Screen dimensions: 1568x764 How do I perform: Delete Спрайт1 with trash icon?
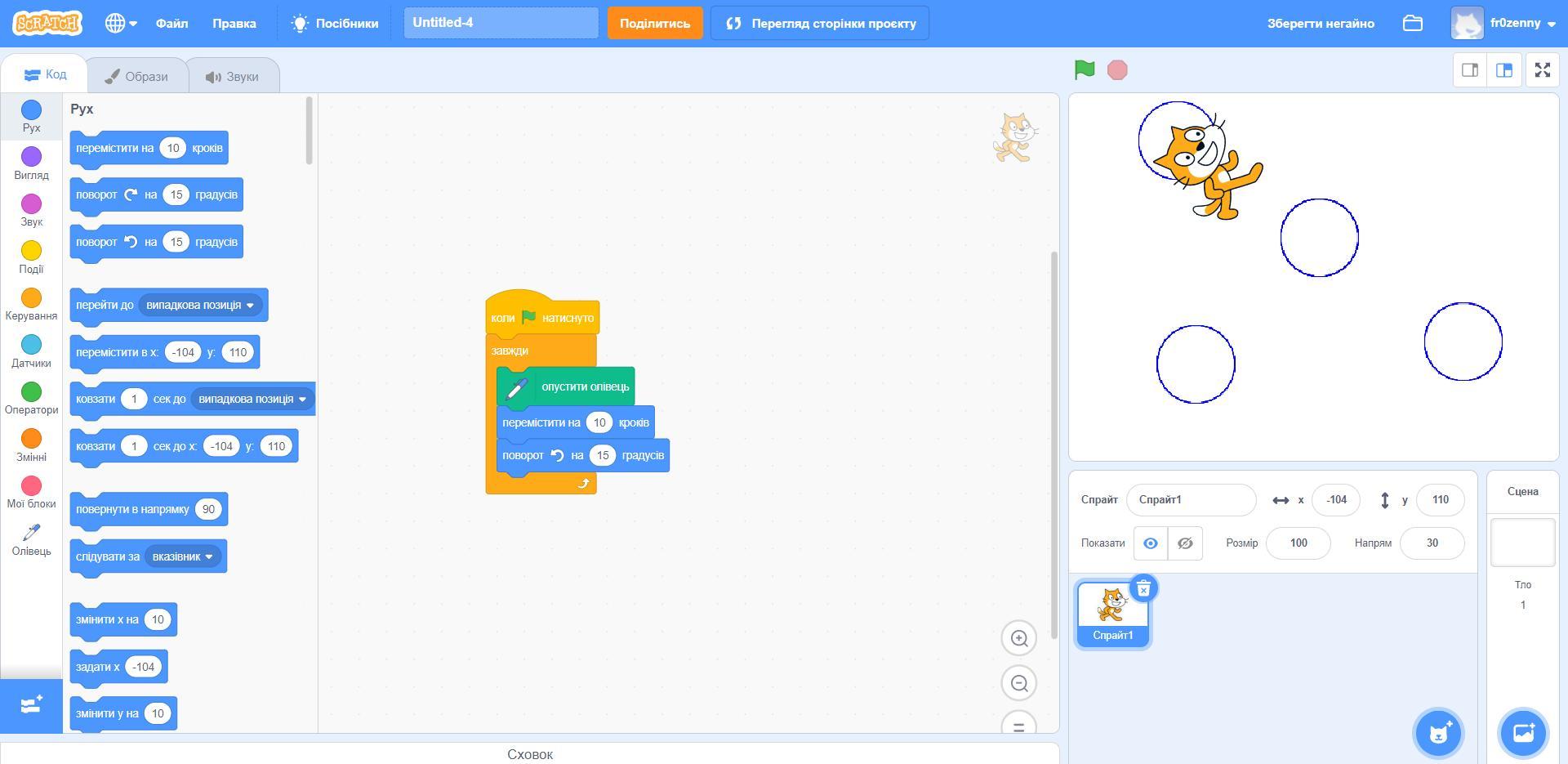point(1144,588)
